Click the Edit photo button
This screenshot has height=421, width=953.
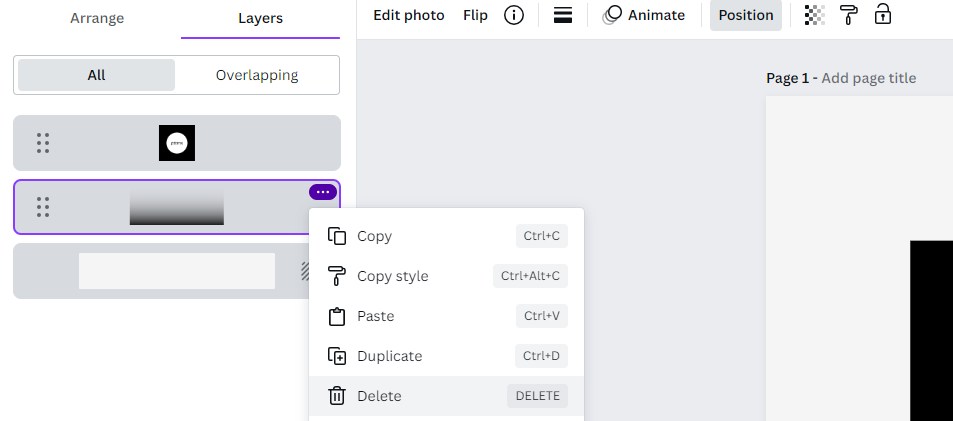408,15
